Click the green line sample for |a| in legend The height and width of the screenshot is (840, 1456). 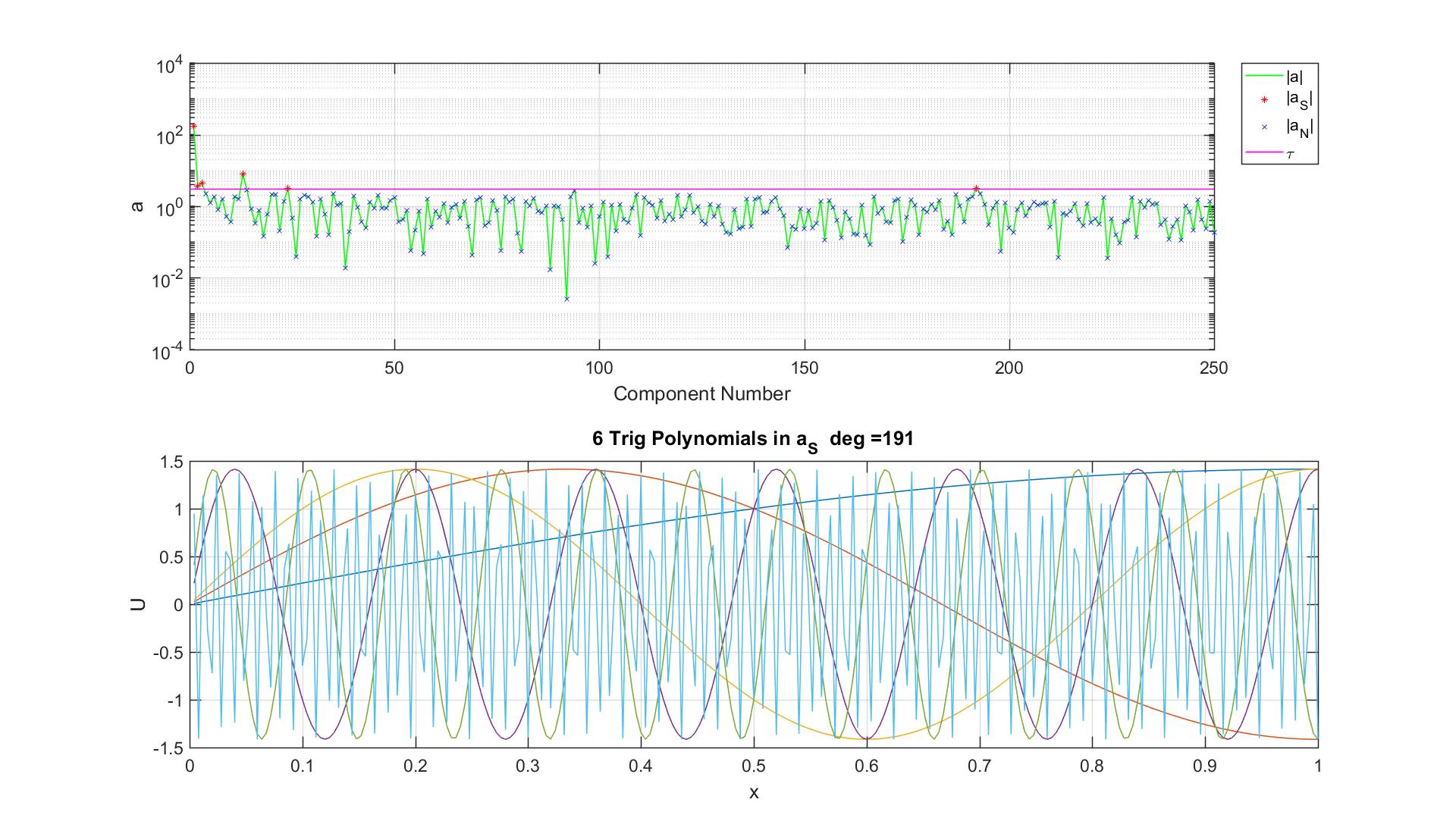click(1264, 75)
